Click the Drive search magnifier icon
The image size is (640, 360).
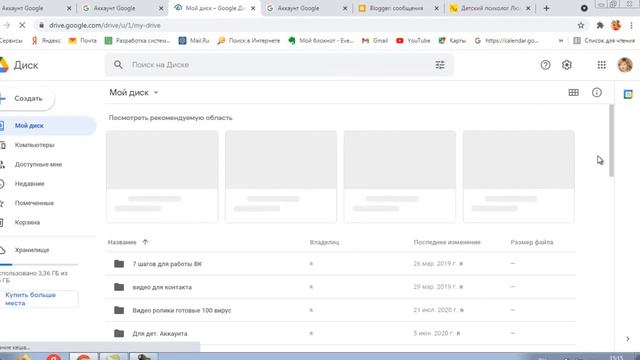(x=118, y=65)
